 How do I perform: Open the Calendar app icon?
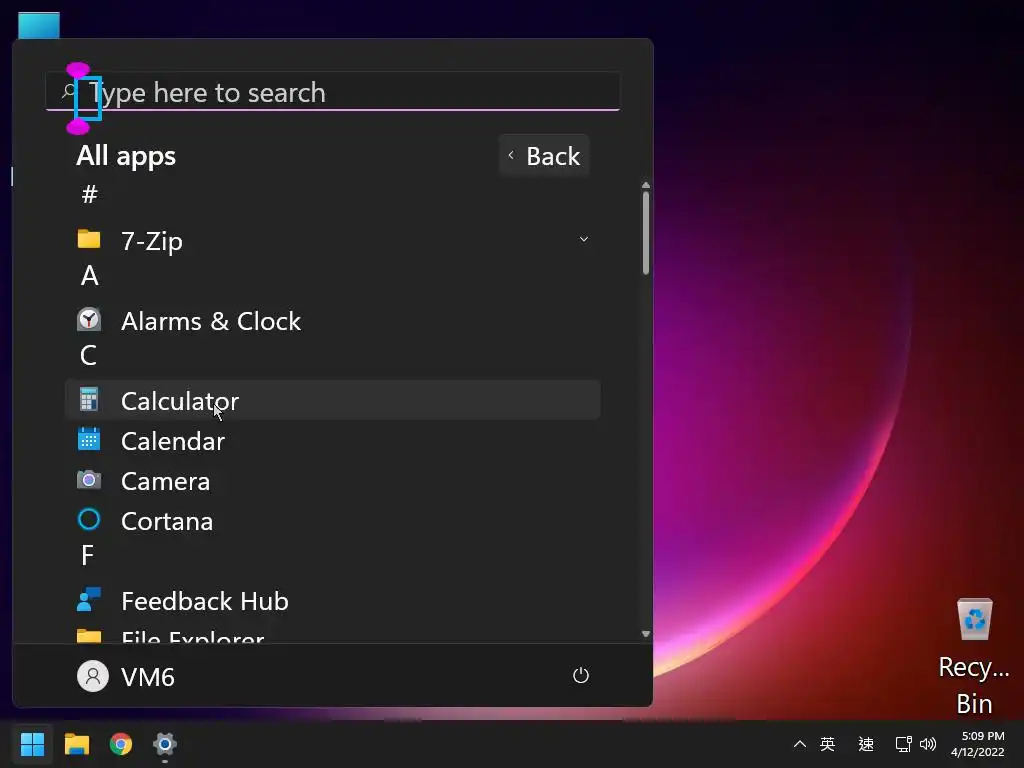click(x=89, y=439)
